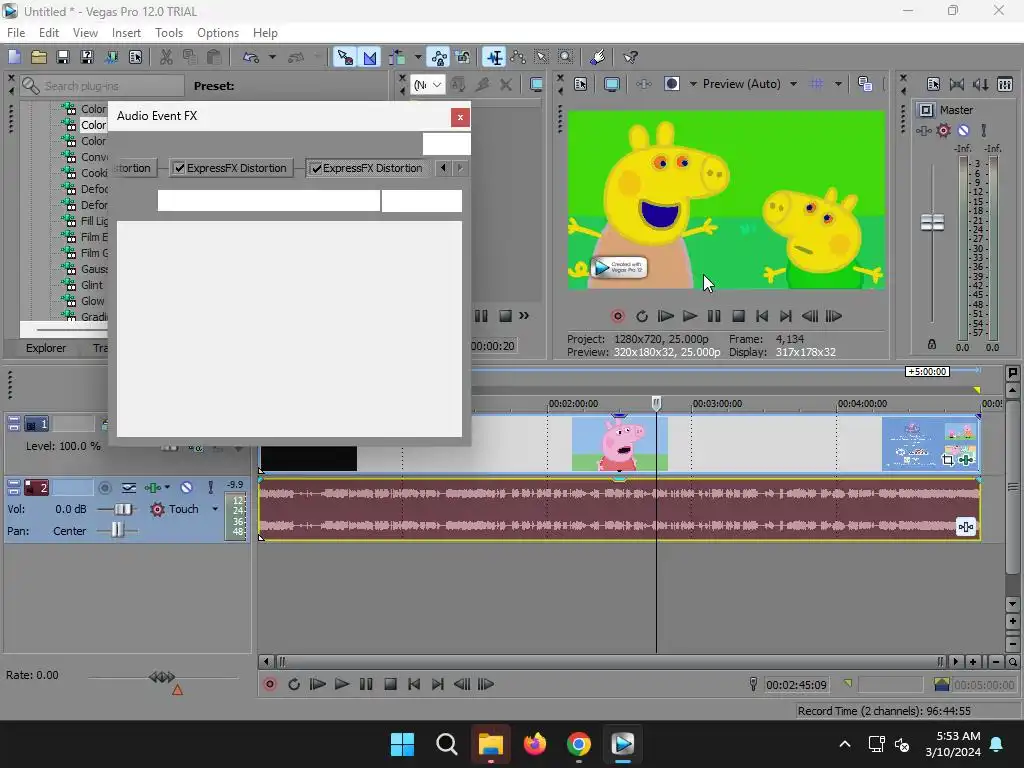Open project Properties from the toolbar
This screenshot has height=768, width=1024.
[135, 57]
